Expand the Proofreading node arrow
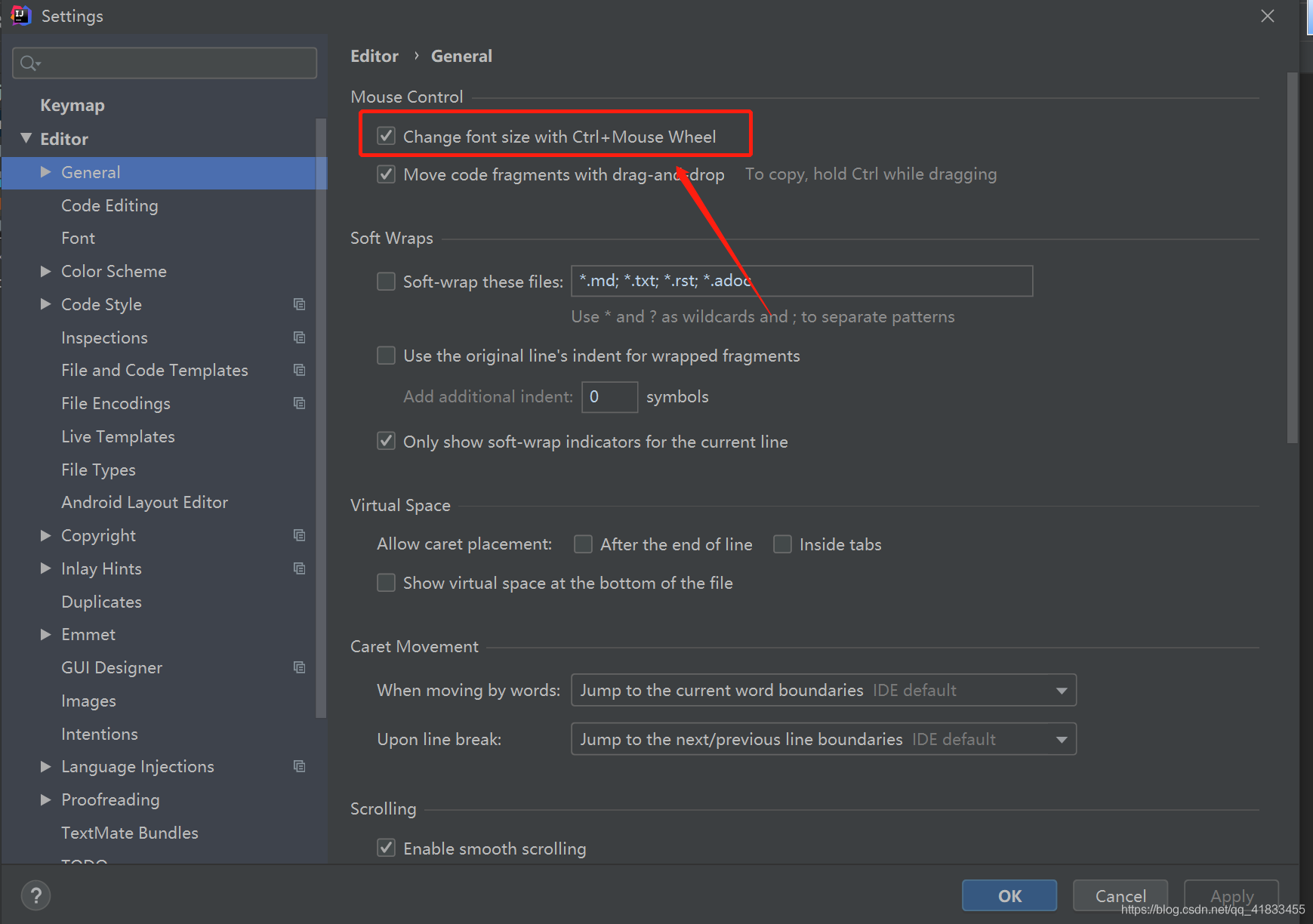The image size is (1313, 924). click(45, 799)
